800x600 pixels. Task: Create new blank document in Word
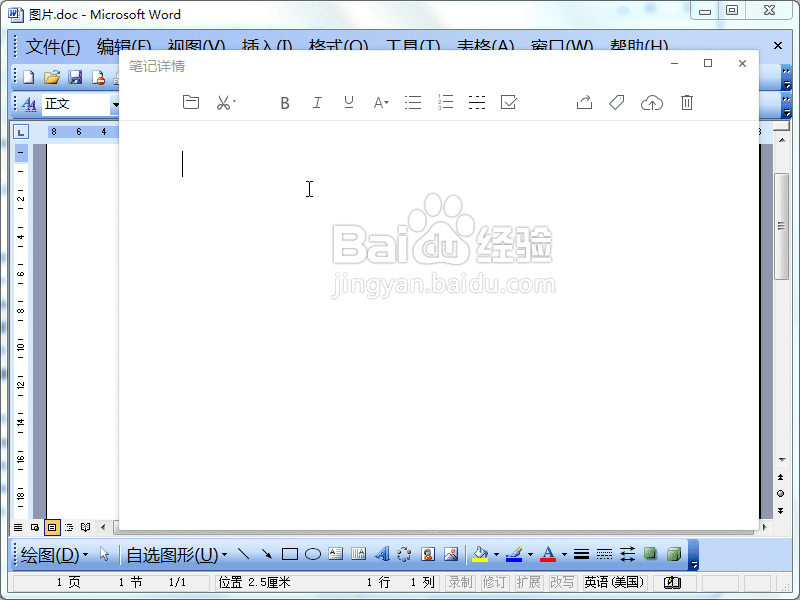click(29, 77)
